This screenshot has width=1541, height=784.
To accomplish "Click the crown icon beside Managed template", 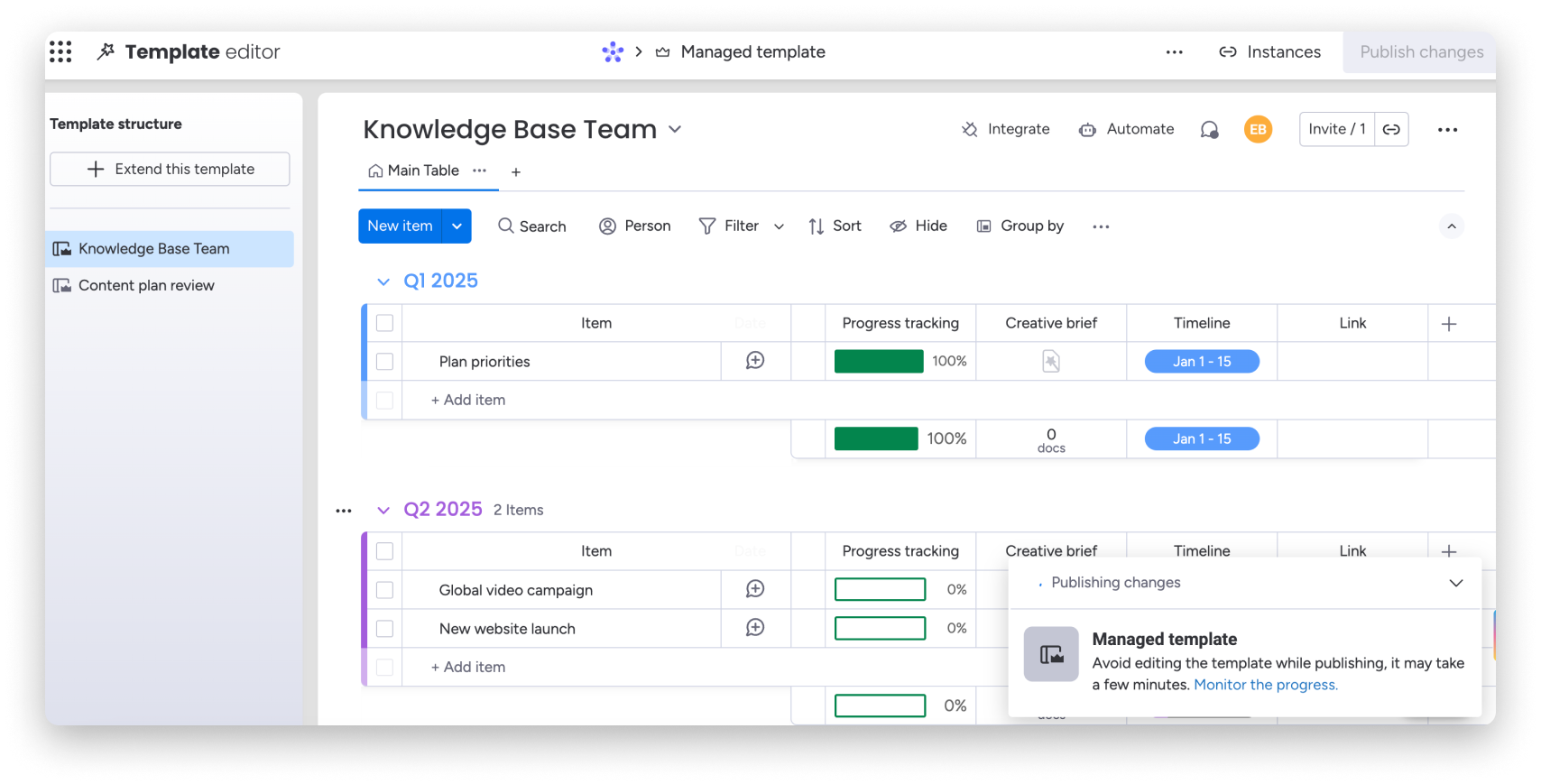I will (x=662, y=52).
